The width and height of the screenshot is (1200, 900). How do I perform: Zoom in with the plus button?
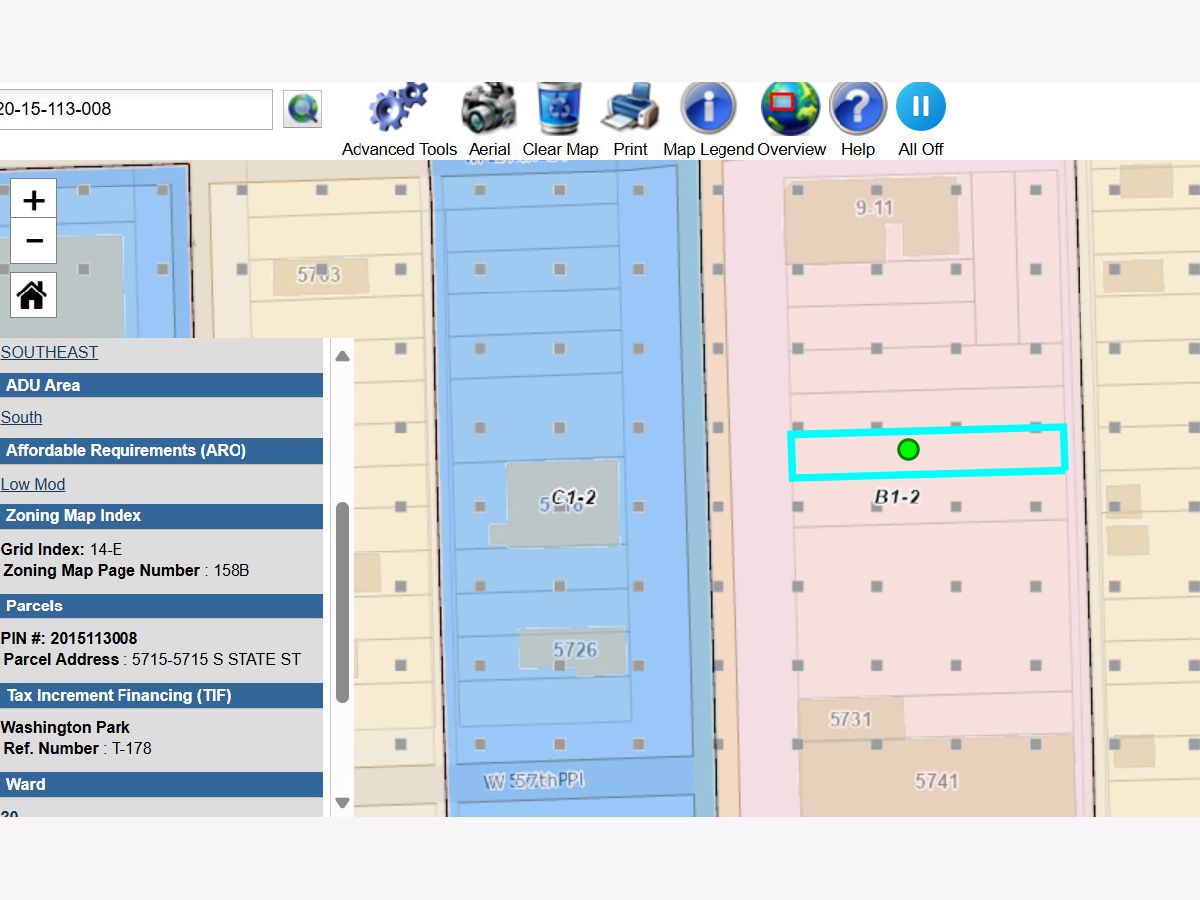[x=34, y=200]
